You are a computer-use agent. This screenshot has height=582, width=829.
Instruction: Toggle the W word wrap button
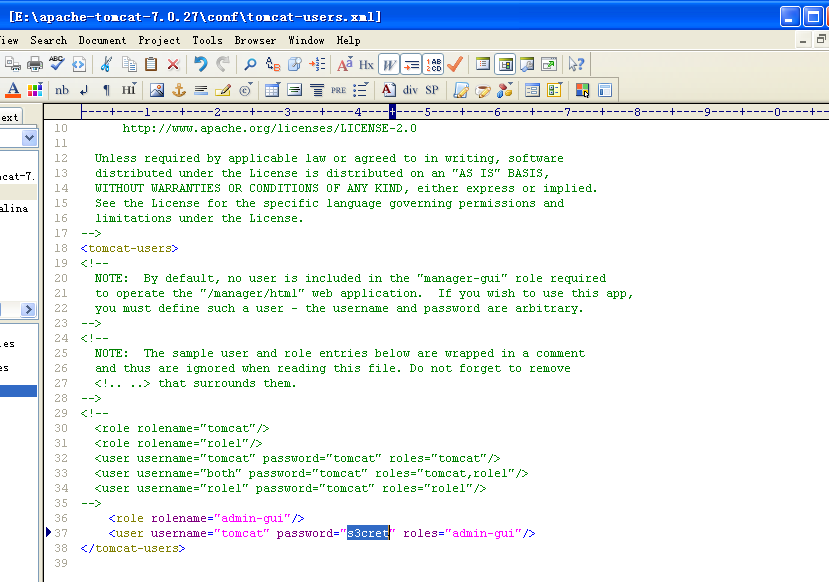point(389,64)
